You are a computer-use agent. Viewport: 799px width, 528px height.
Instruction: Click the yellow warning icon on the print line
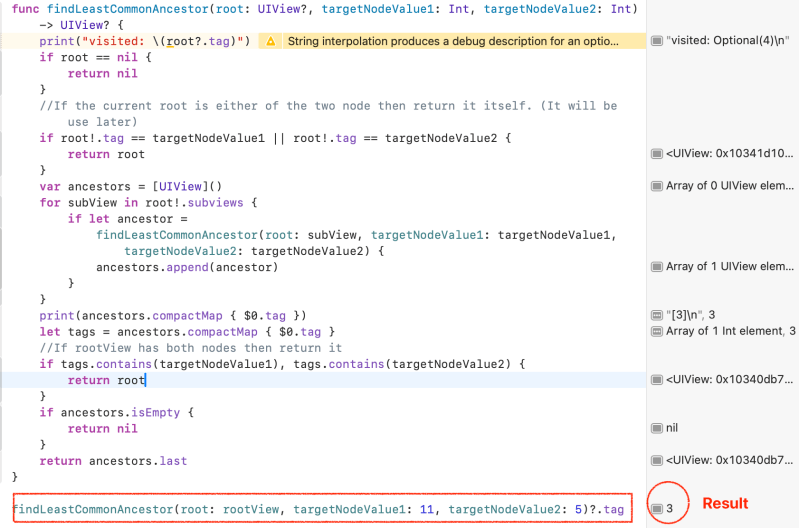coord(270,42)
